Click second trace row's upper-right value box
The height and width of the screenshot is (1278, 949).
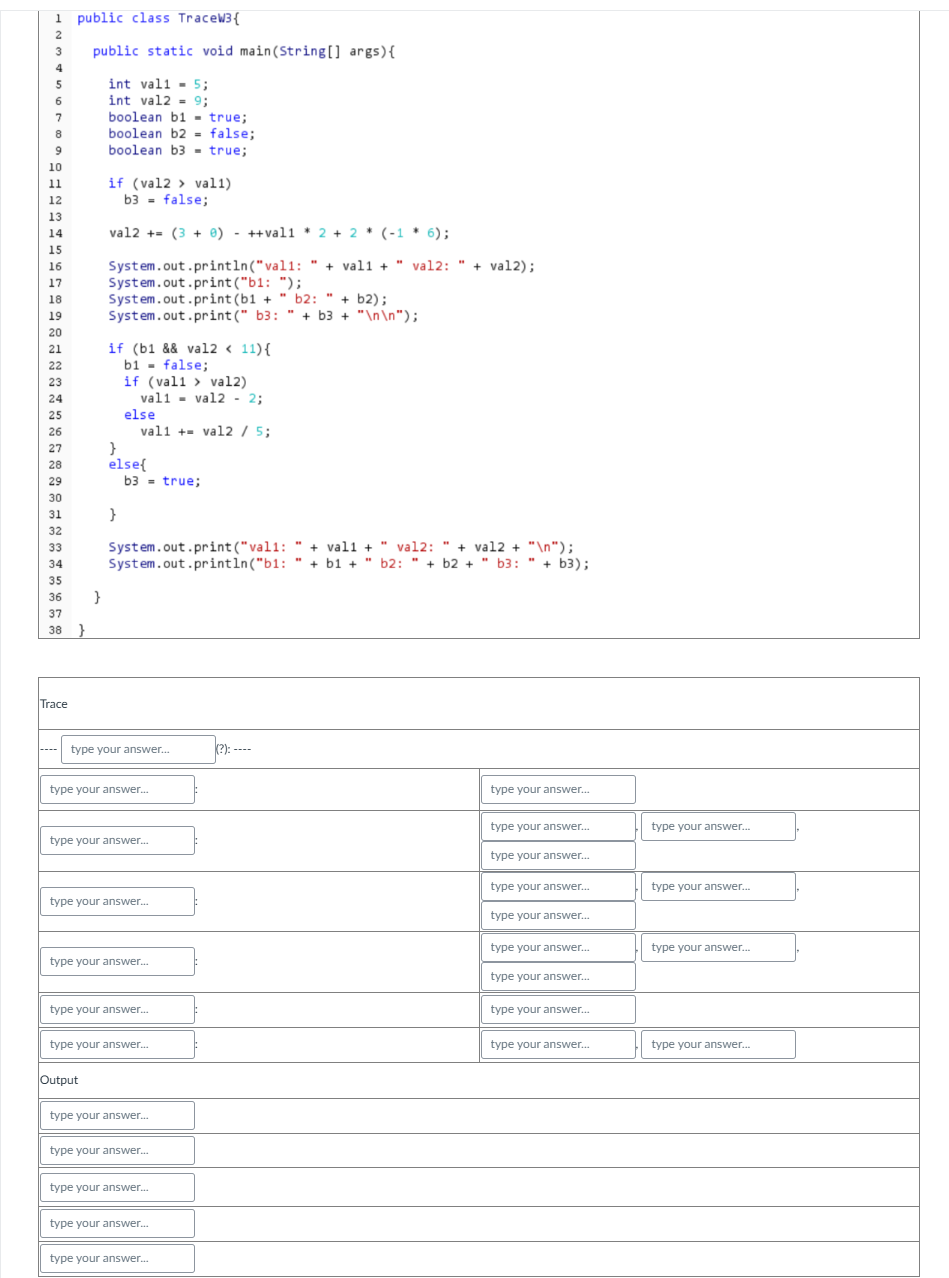pos(719,826)
